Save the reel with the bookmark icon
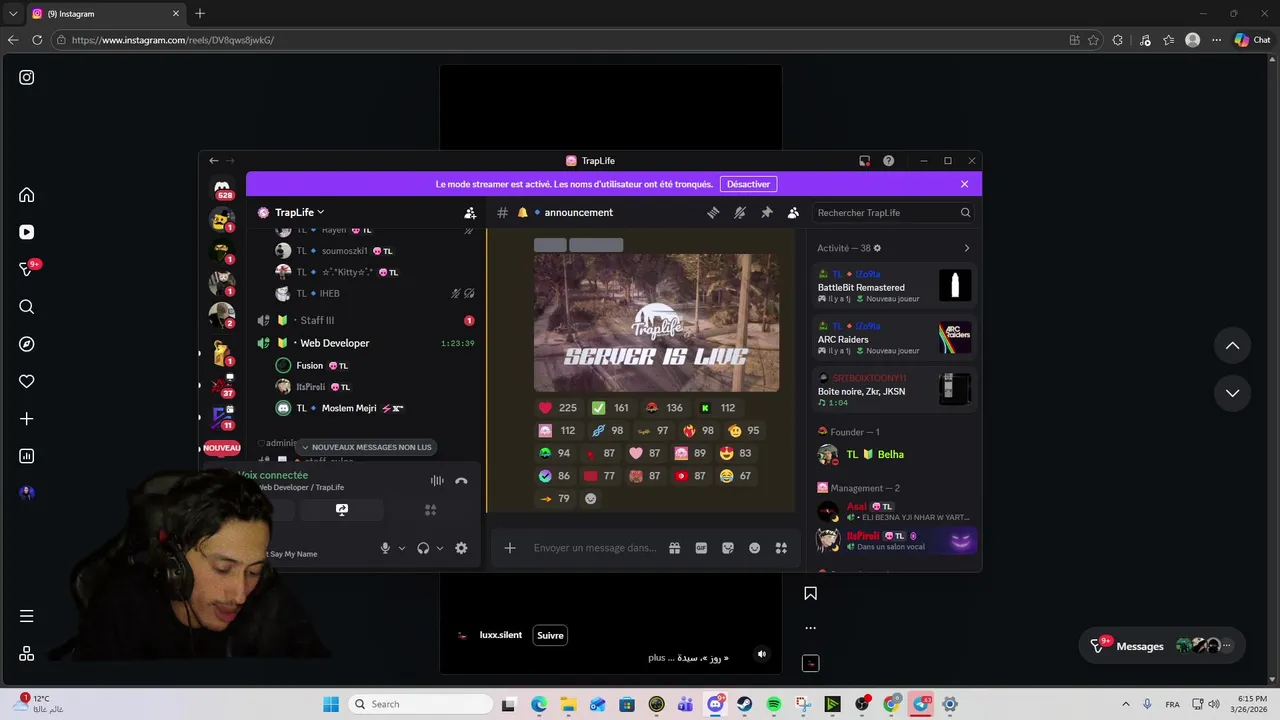Viewport: 1280px width, 720px height. pos(811,593)
